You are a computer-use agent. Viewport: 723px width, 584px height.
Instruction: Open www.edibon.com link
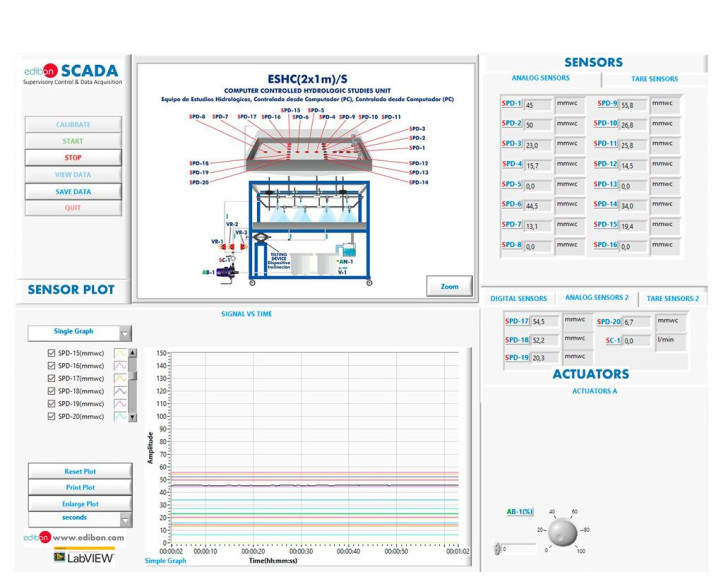point(88,537)
